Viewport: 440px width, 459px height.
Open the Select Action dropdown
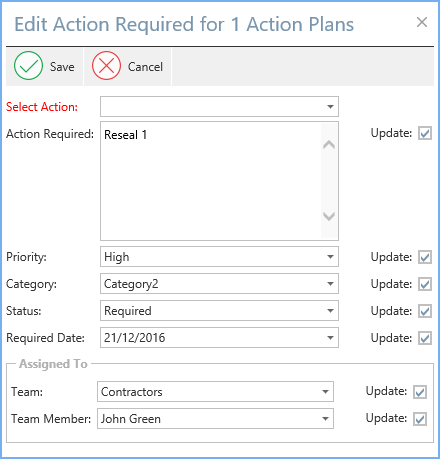pos(330,107)
